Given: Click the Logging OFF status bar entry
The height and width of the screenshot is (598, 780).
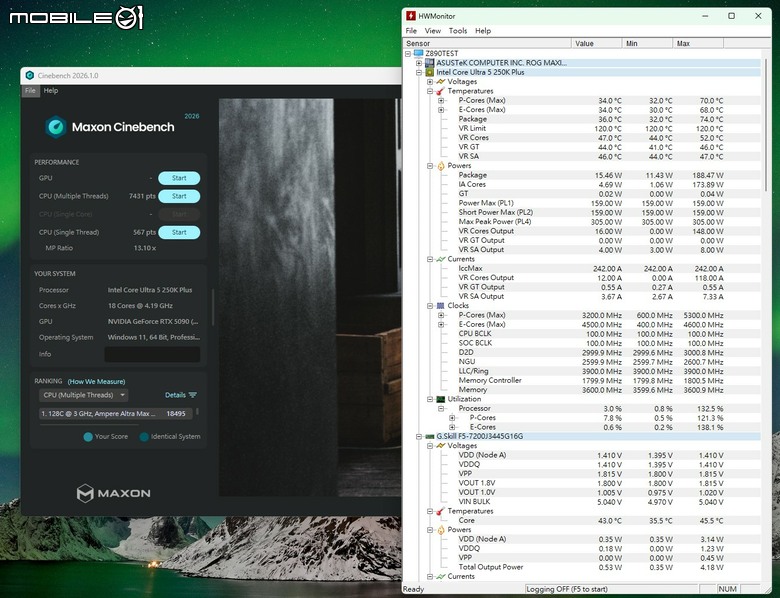Looking at the screenshot, I should point(611,589).
